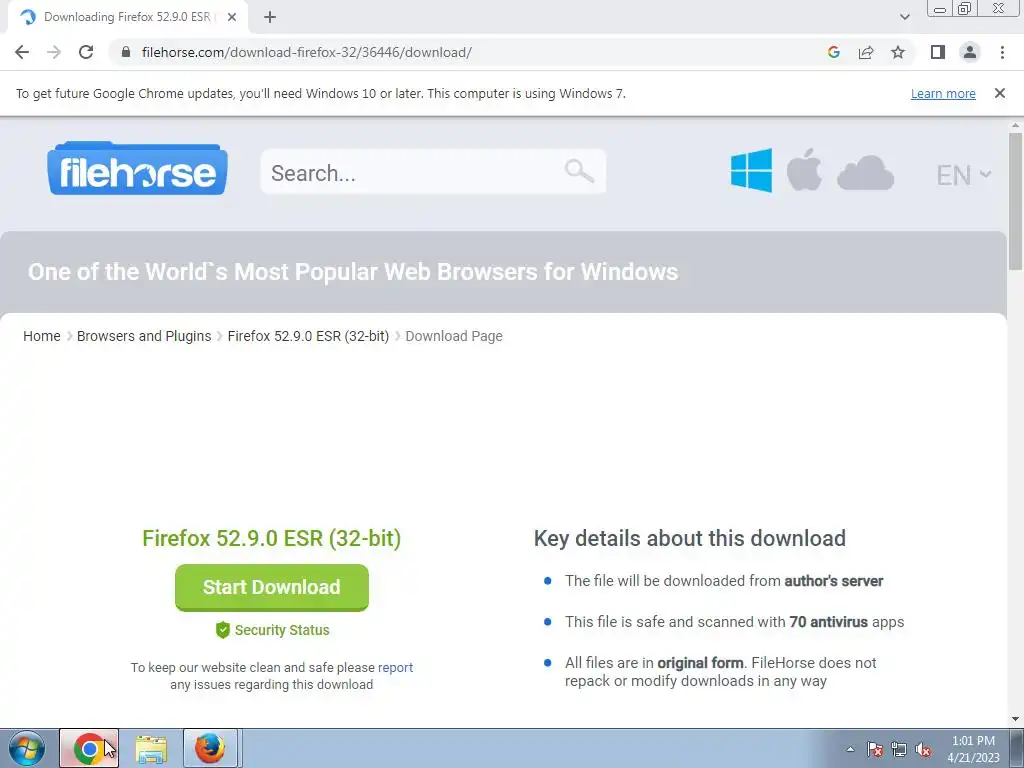This screenshot has height=768, width=1024.
Task: Go back to the previous page
Action: (x=22, y=52)
